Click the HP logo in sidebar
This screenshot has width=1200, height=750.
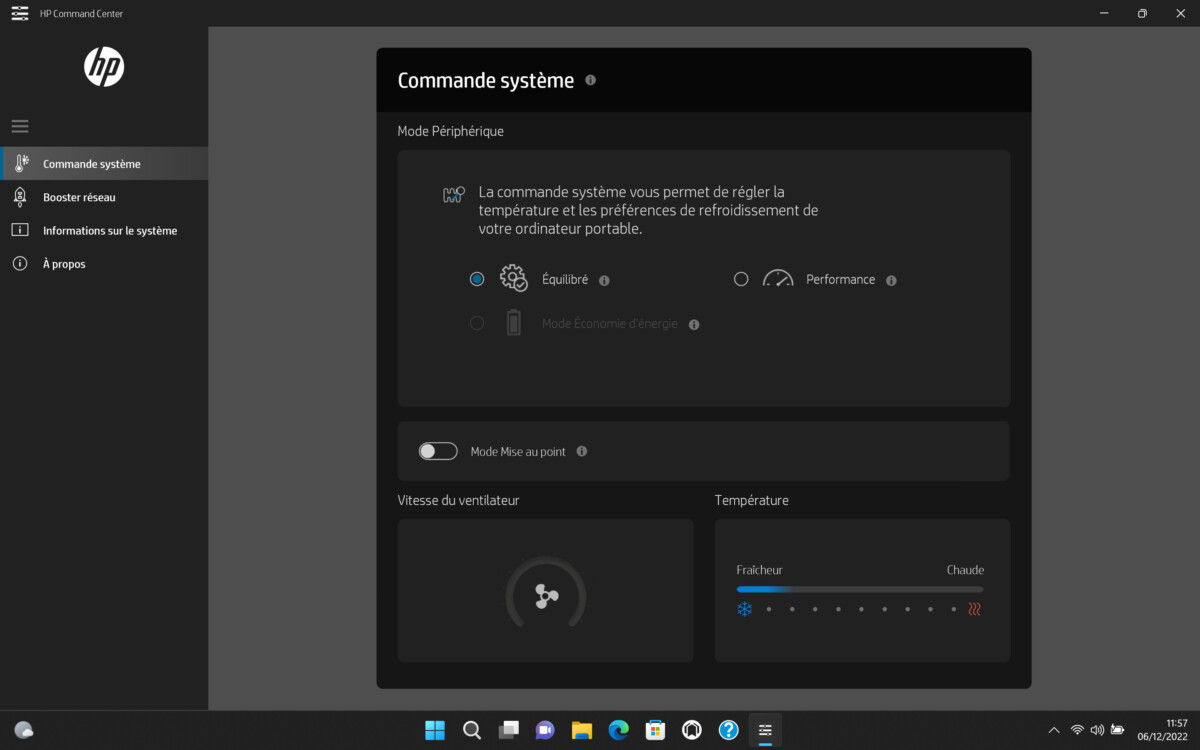[104, 67]
